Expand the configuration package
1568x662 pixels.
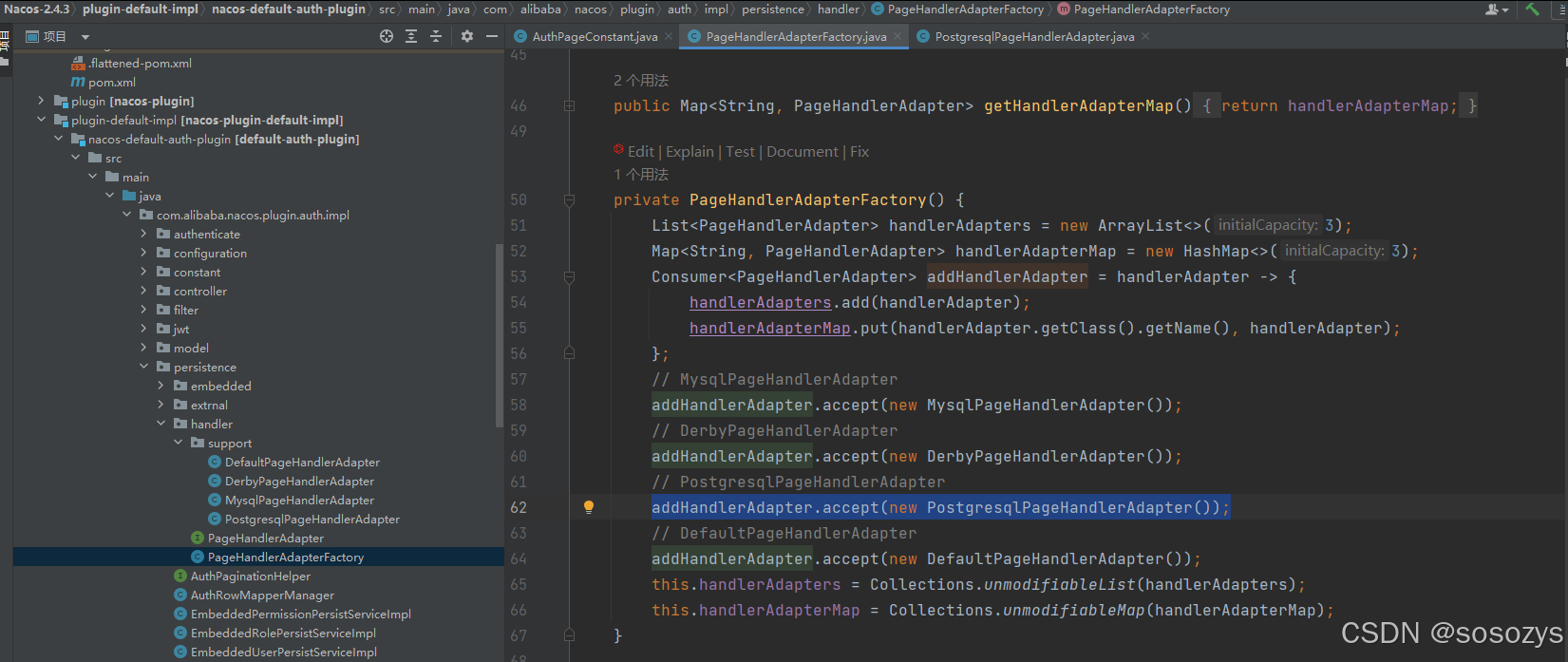tap(143, 254)
